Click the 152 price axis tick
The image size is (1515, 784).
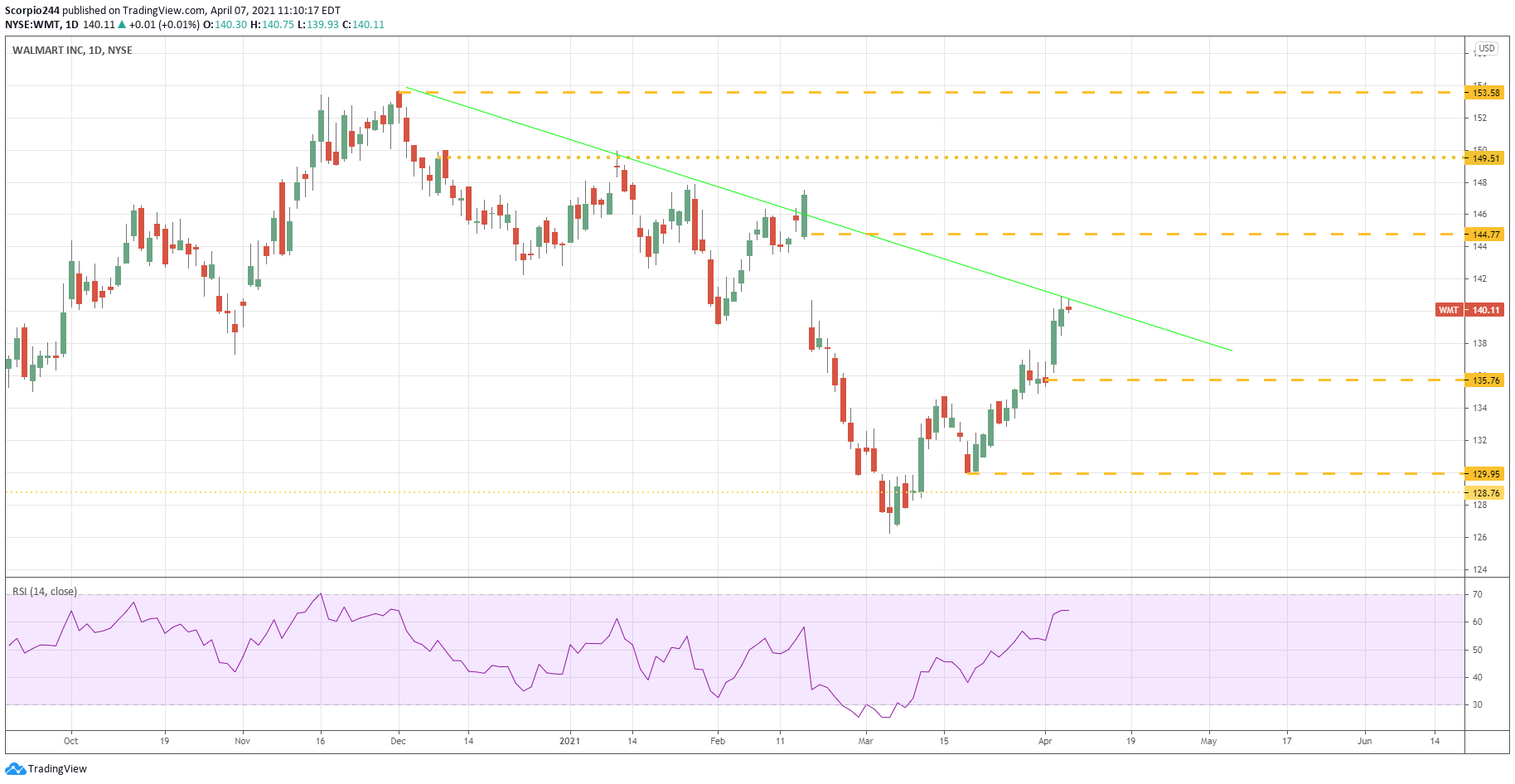click(1479, 119)
